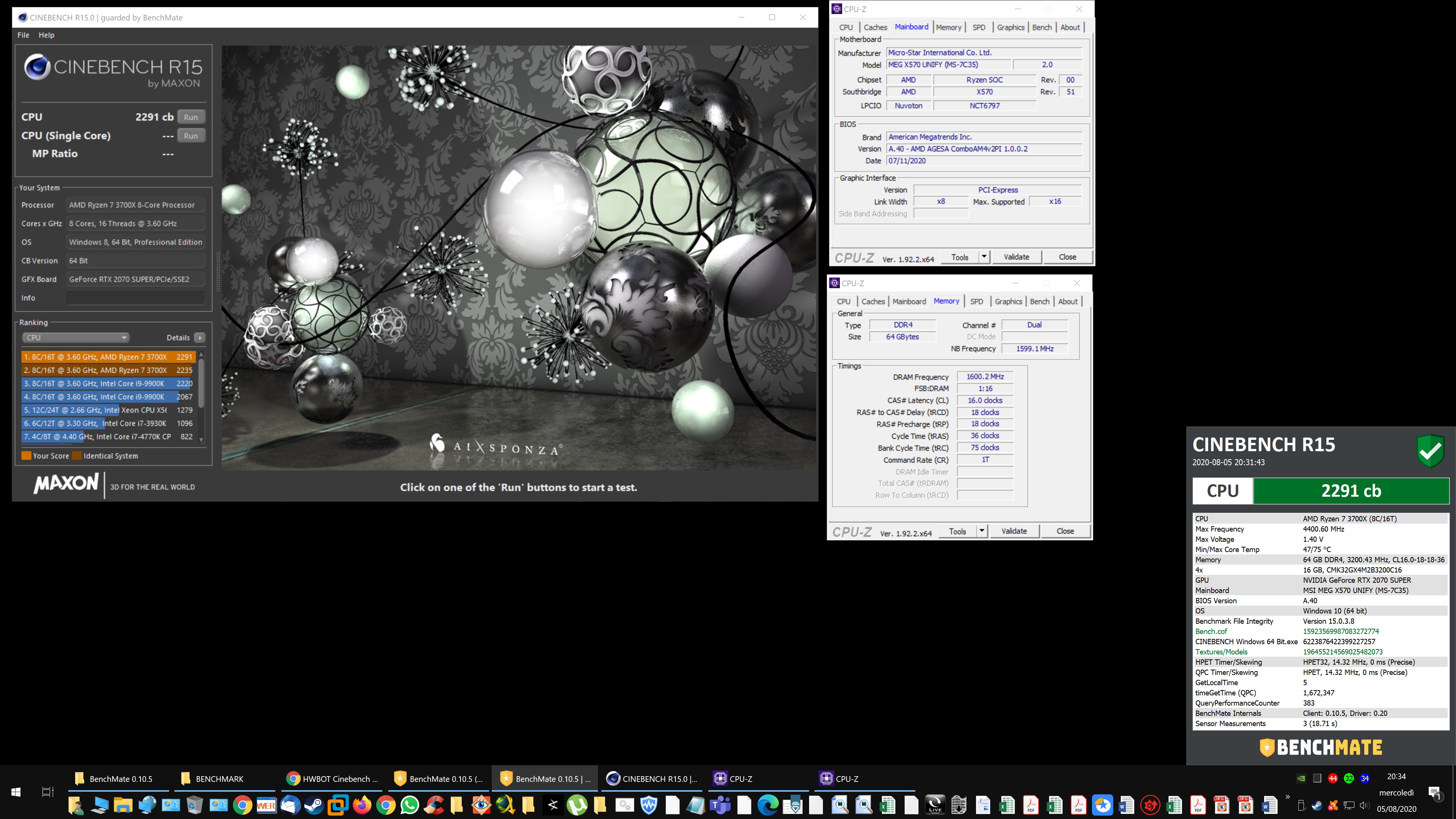
Task: Expand Tools dropdown arrow in CPU-Z Memory window
Action: [x=982, y=531]
